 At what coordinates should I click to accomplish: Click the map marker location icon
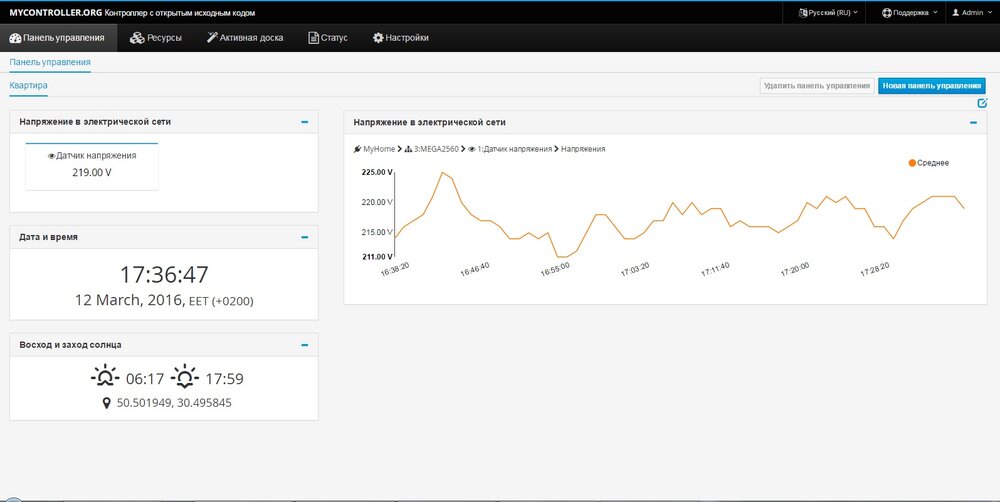point(106,403)
